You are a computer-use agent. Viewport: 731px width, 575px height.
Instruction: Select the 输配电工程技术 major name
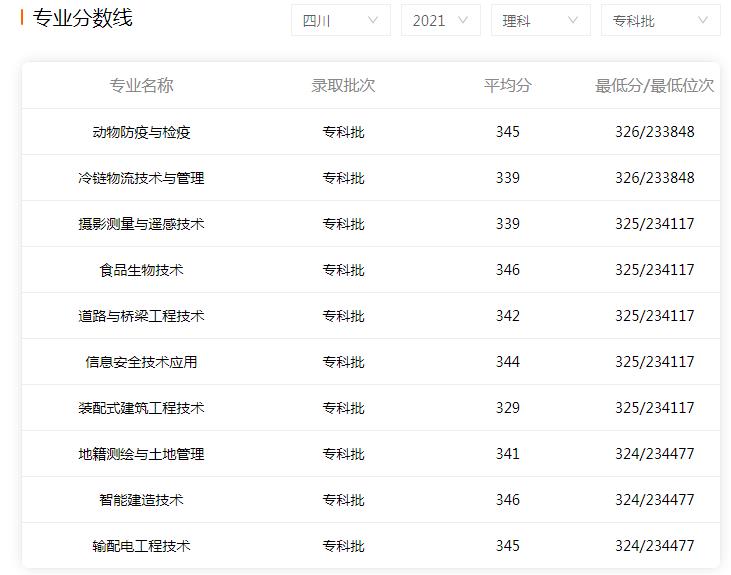pyautogui.click(x=141, y=546)
